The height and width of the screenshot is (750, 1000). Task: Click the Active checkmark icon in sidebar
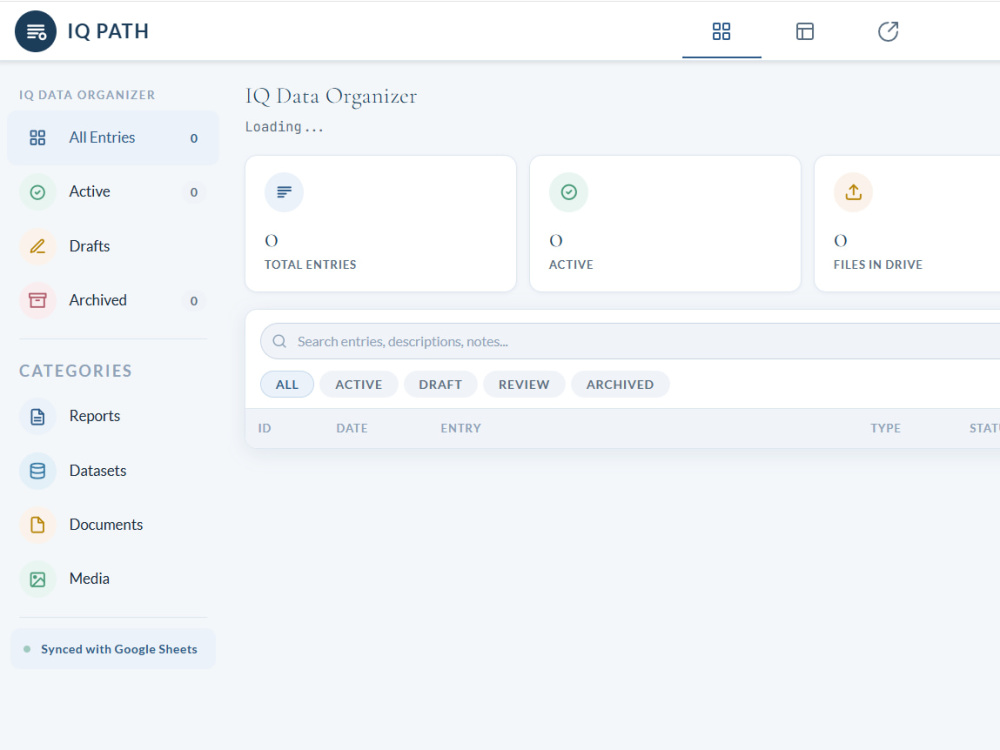click(x=38, y=192)
